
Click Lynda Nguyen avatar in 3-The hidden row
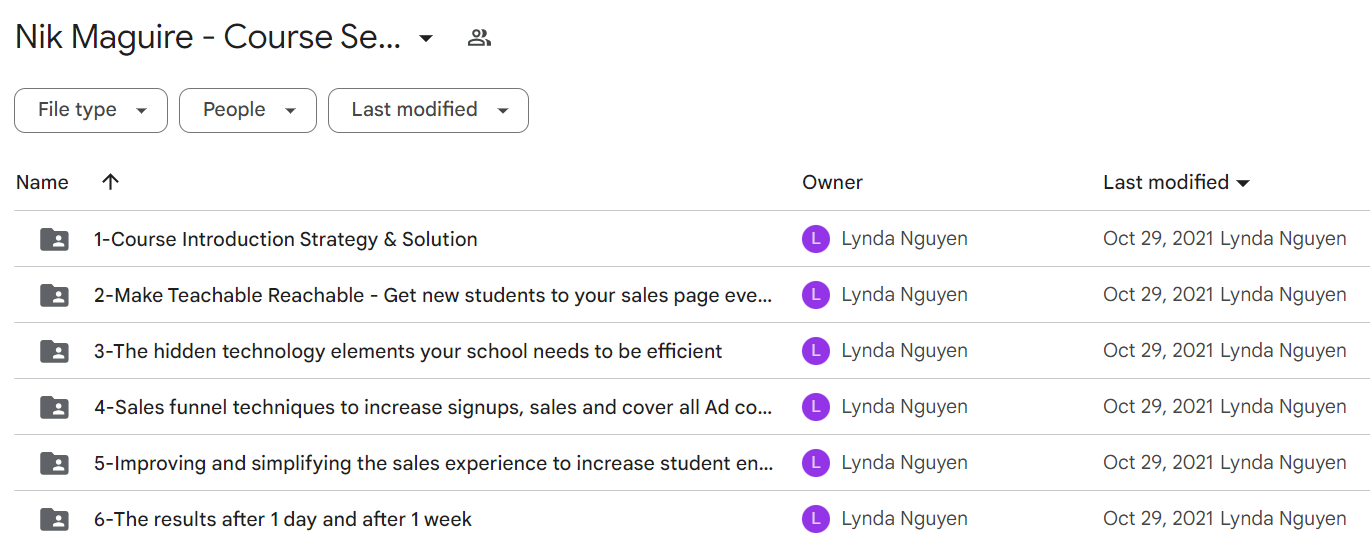point(816,351)
